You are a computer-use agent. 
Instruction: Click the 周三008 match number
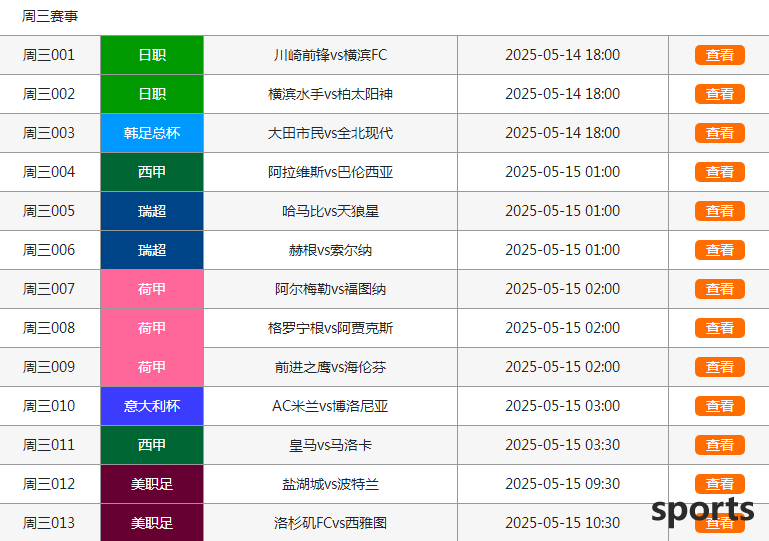(49, 328)
